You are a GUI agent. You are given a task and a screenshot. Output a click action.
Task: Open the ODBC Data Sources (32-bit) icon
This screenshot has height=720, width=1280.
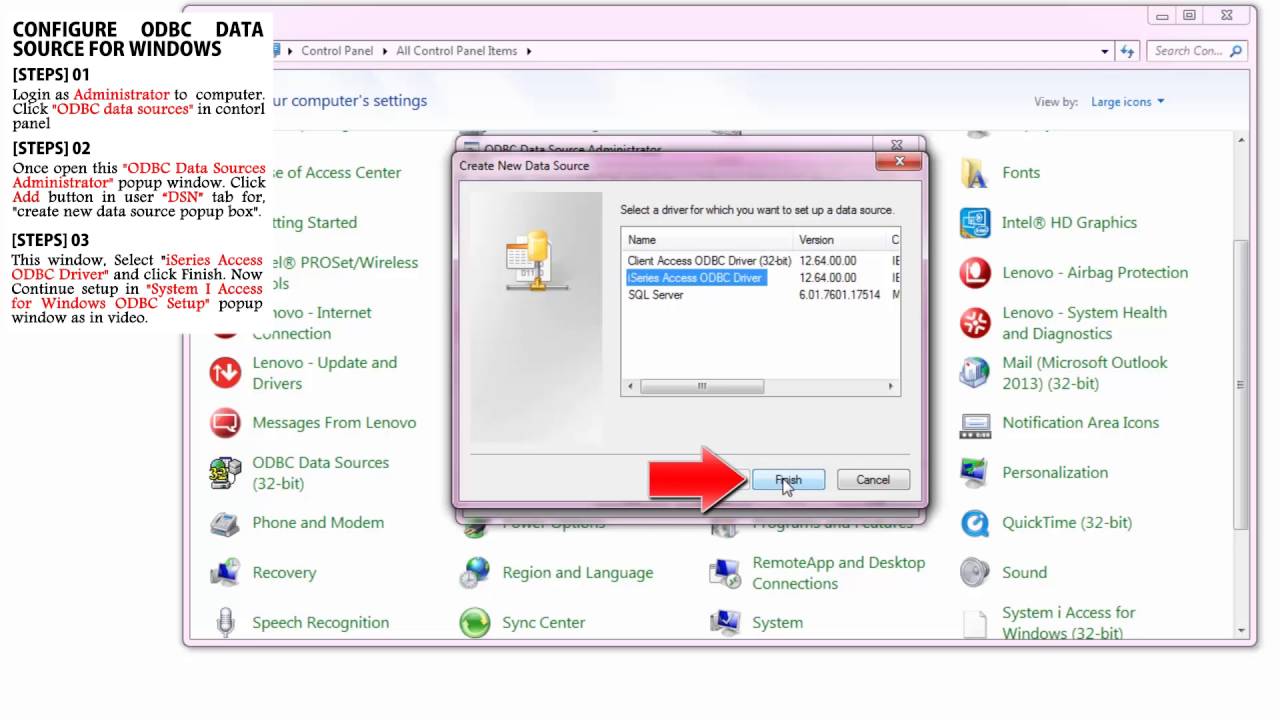click(x=225, y=473)
